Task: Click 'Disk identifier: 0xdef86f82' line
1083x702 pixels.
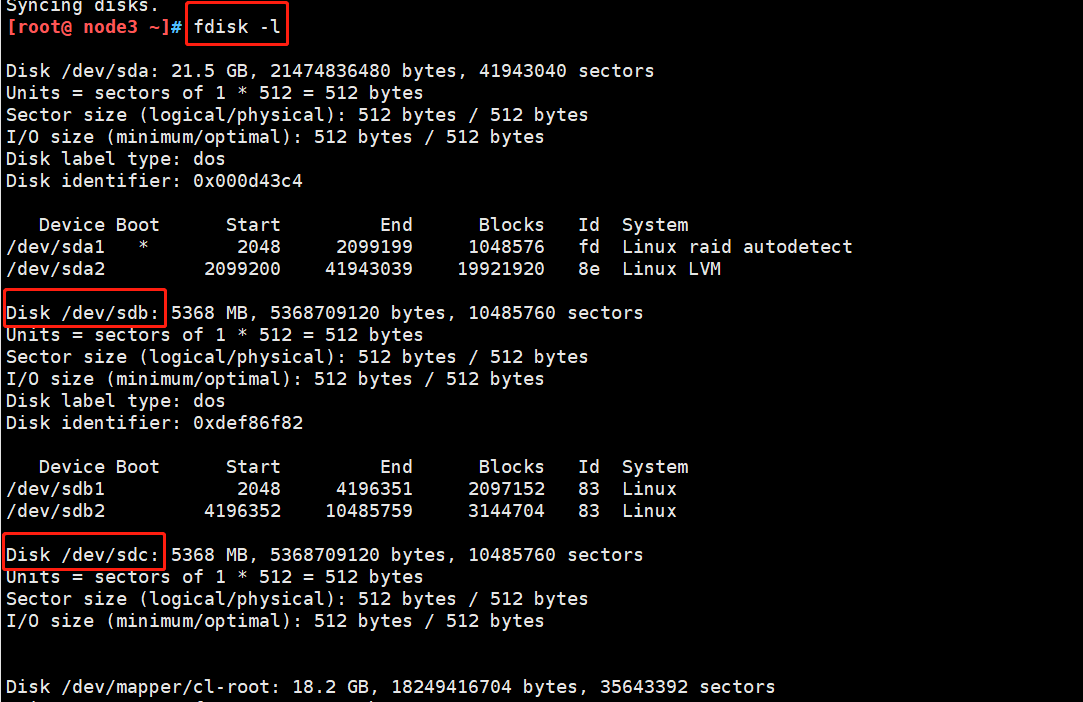Action: point(155,423)
